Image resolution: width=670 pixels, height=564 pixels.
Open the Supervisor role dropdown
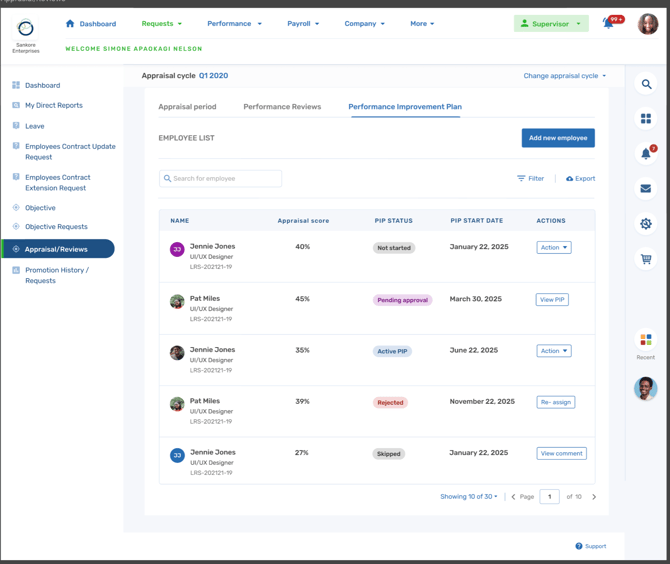point(551,24)
